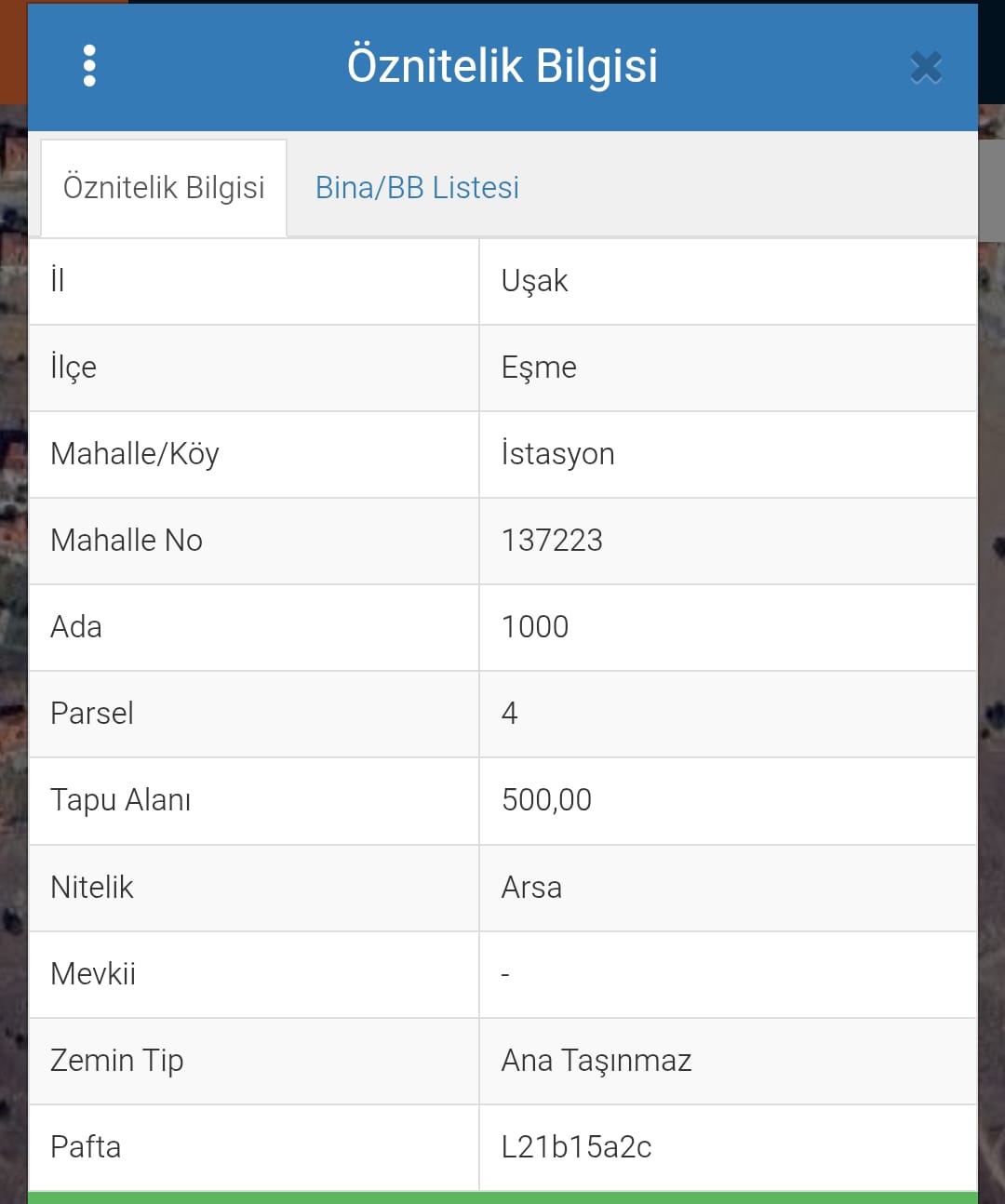This screenshot has width=1005, height=1204.
Task: Select the İstasyon neighborhood value
Action: (x=557, y=454)
